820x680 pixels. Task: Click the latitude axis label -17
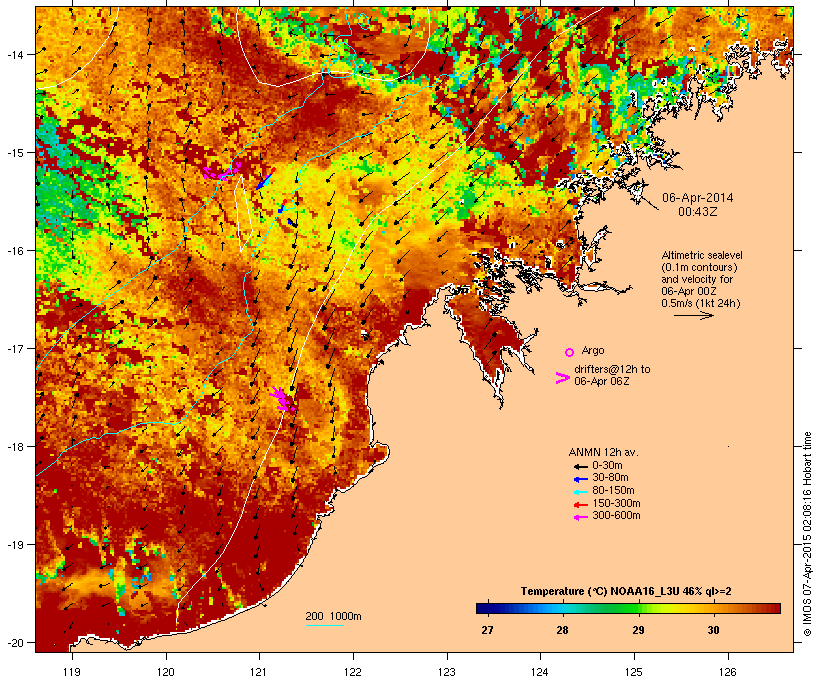(14, 348)
